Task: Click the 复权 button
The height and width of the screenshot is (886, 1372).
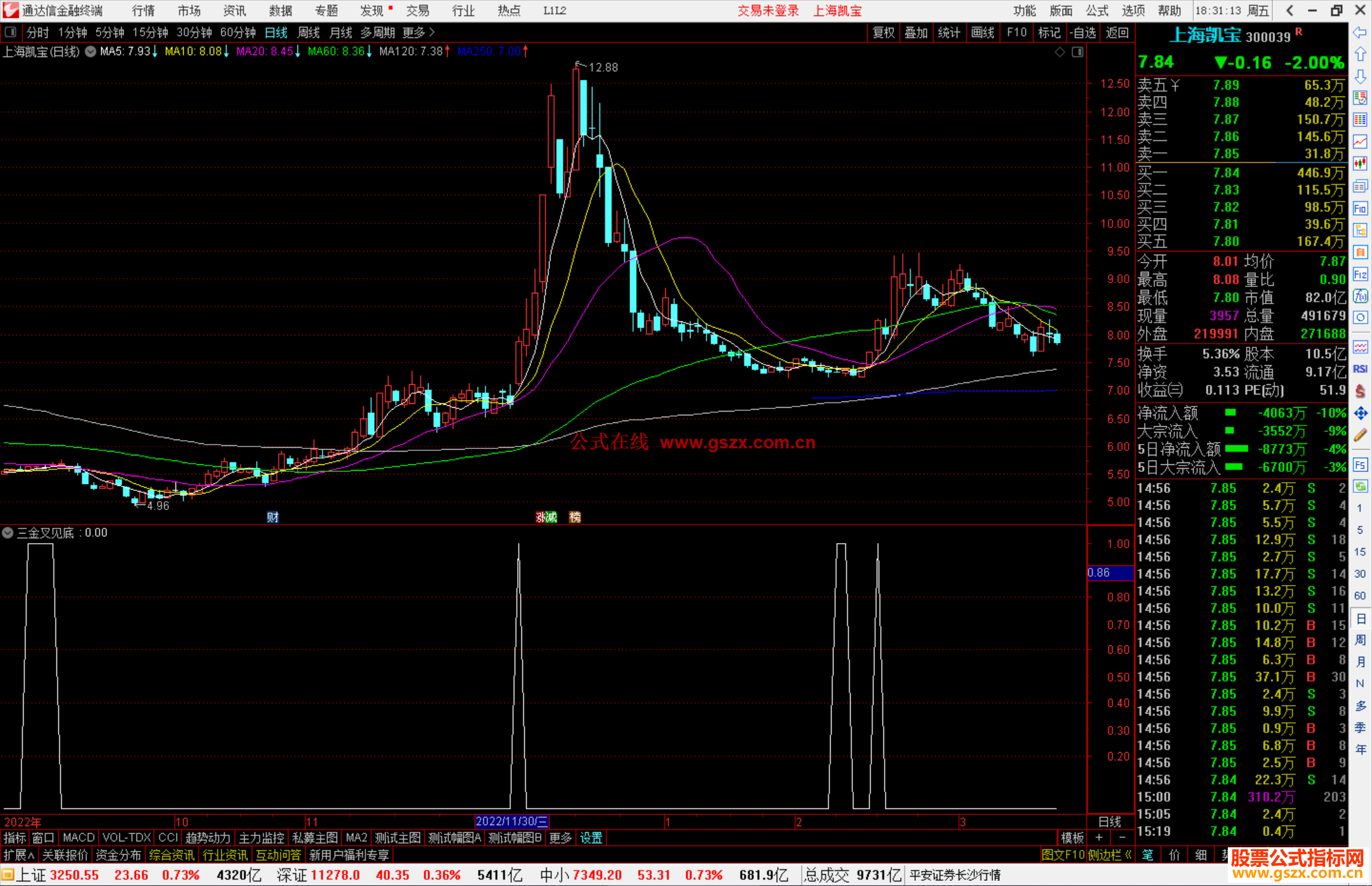Action: [x=883, y=32]
